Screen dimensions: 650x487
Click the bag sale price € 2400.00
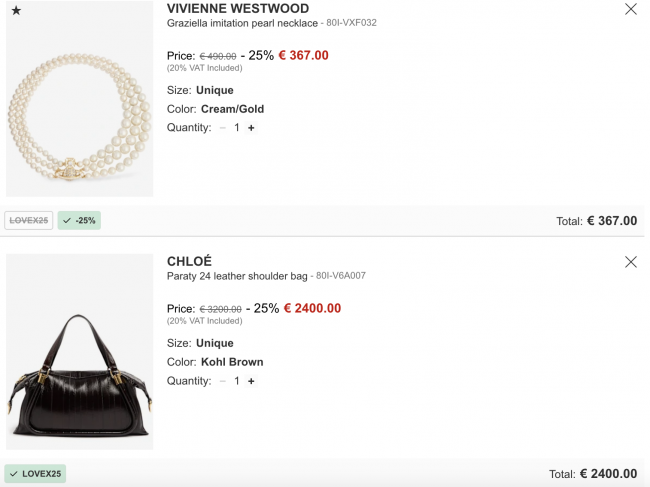point(312,308)
